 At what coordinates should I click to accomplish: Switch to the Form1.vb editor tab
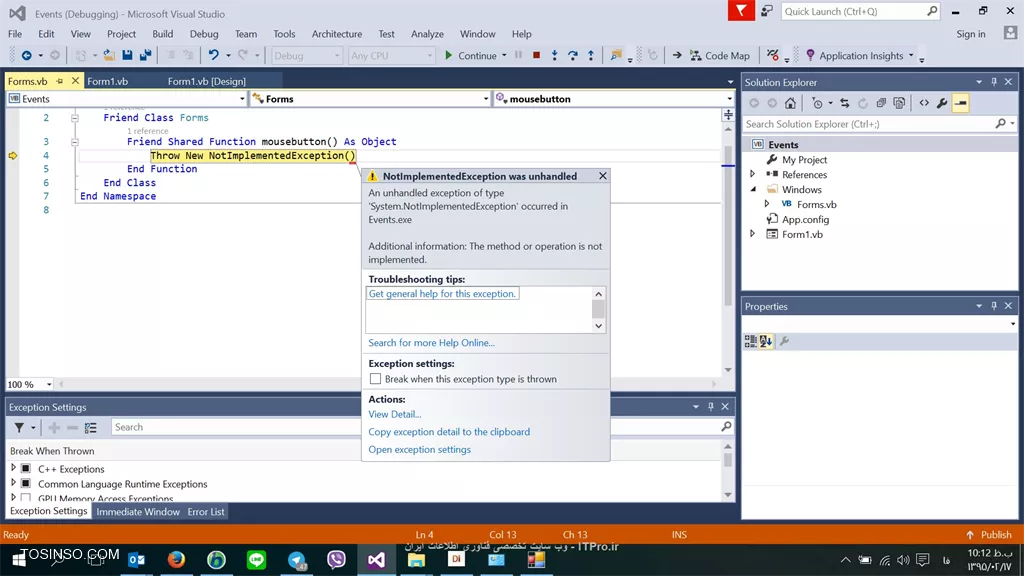[108, 81]
